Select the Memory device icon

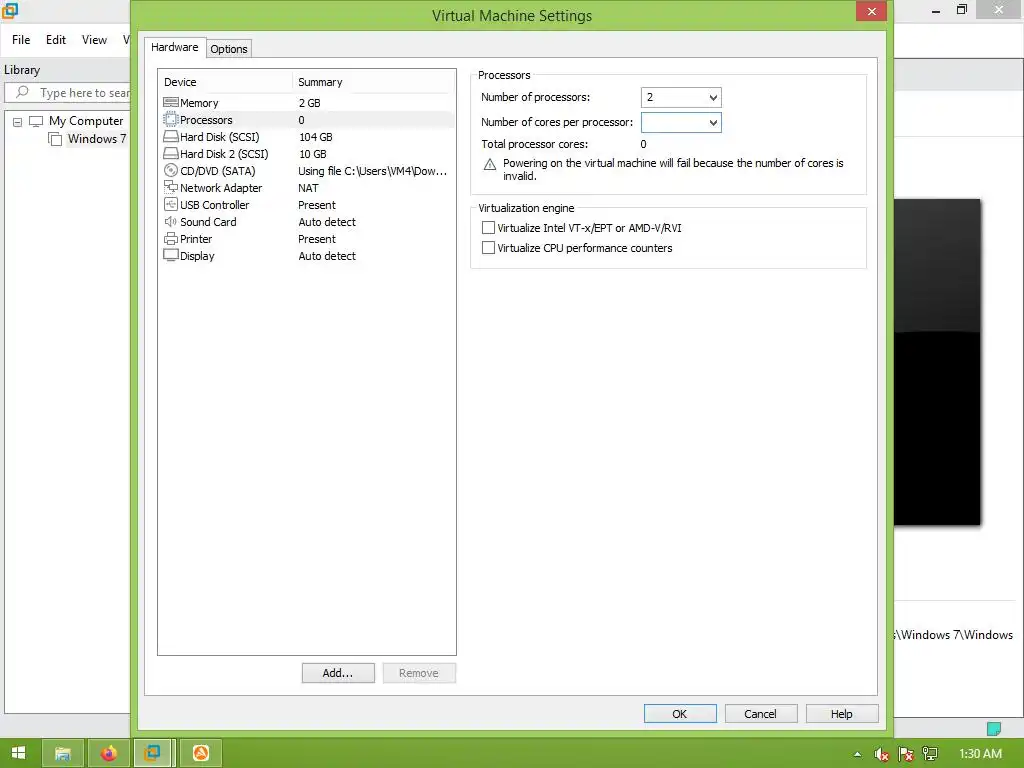coord(170,103)
